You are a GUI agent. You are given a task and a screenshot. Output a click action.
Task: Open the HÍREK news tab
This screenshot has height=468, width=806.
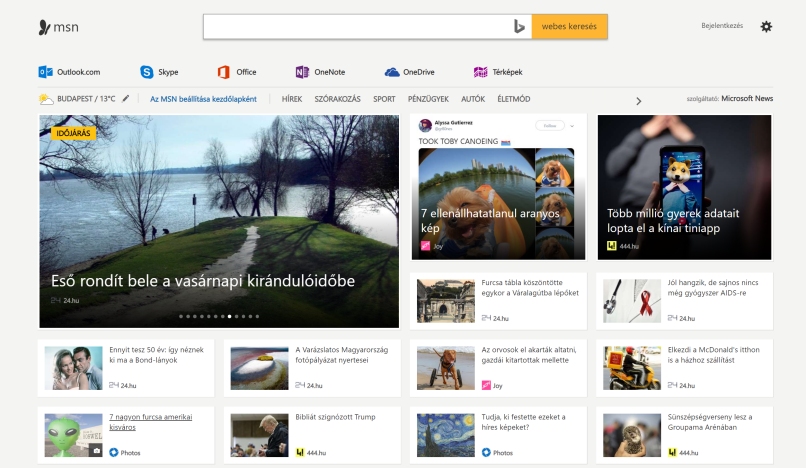point(291,99)
